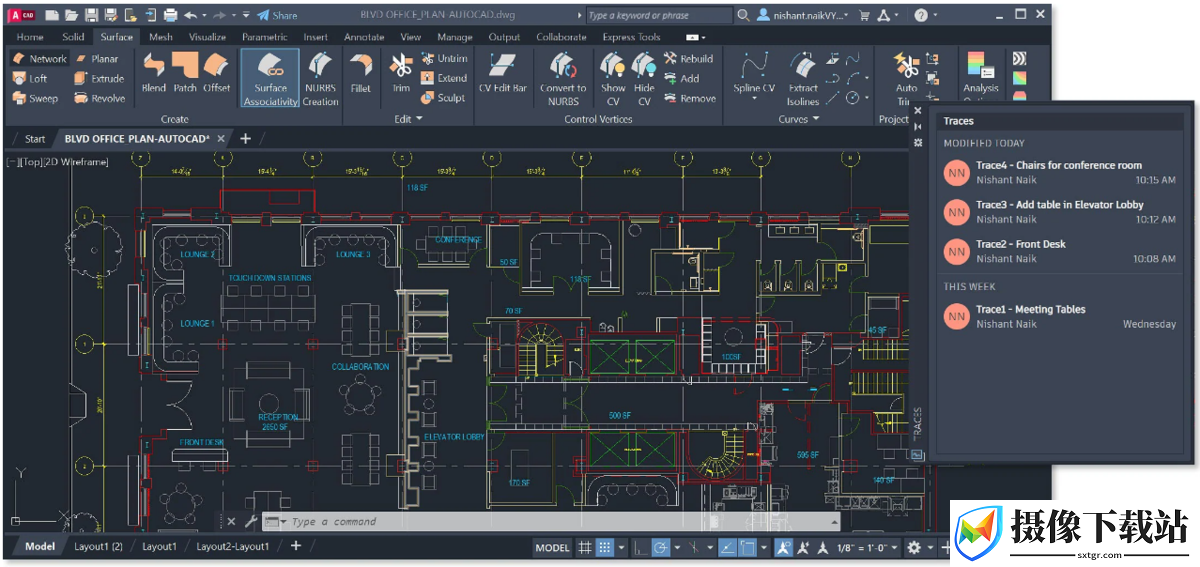This screenshot has width=1200, height=567.
Task: Click Add in Control Vertices panel
Action: tap(681, 79)
